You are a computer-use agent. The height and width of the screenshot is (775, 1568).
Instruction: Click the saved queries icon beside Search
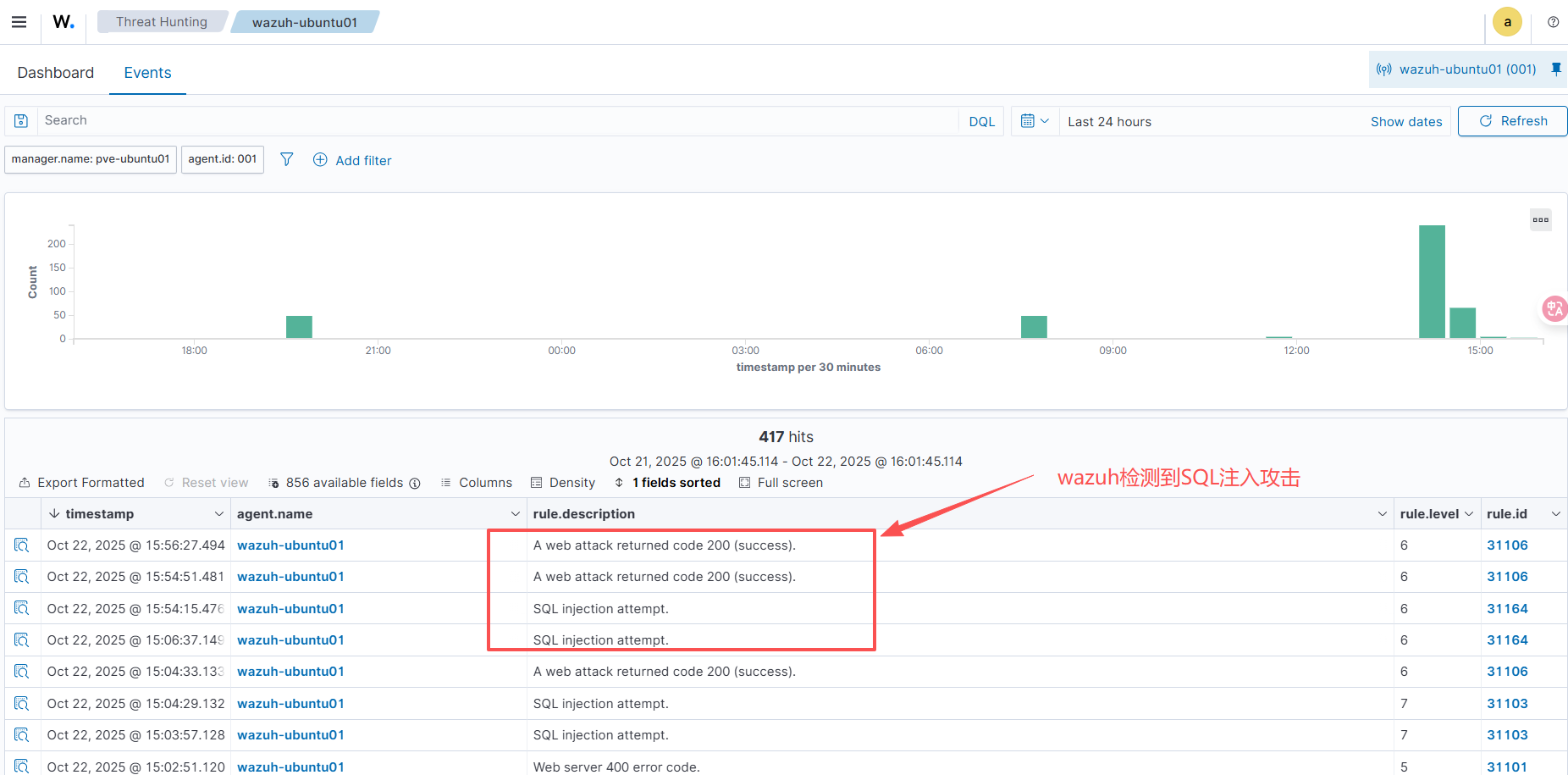(x=21, y=121)
